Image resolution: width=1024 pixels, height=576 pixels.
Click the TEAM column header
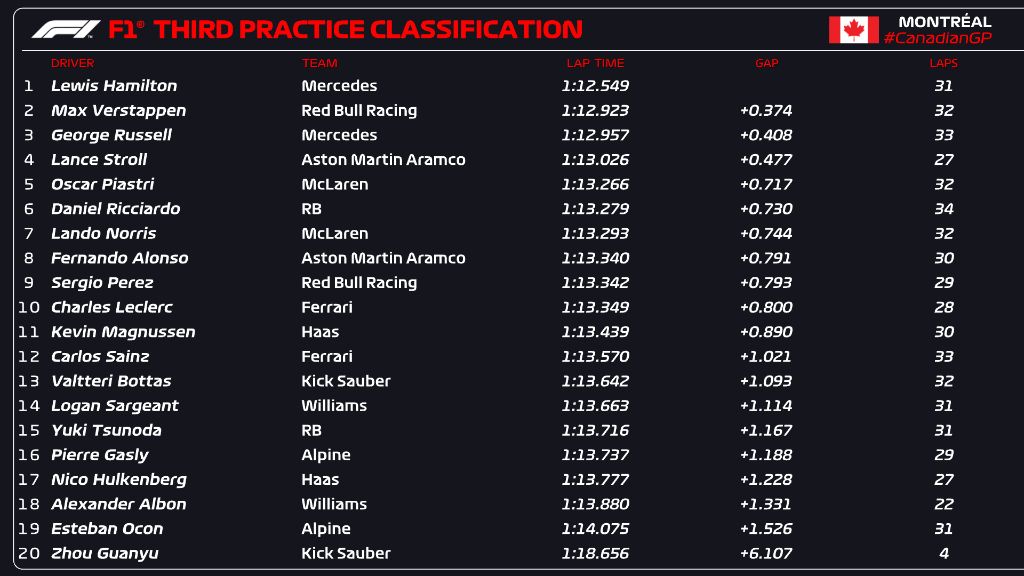coord(319,63)
